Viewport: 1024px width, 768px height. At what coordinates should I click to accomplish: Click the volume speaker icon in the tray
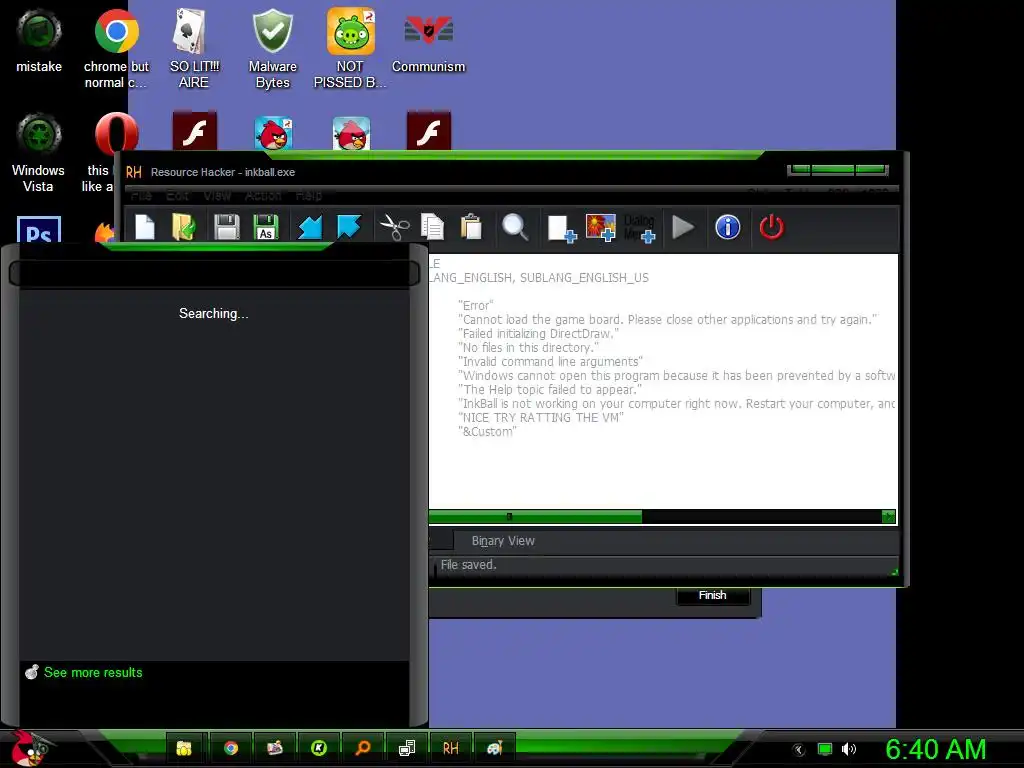(x=849, y=749)
